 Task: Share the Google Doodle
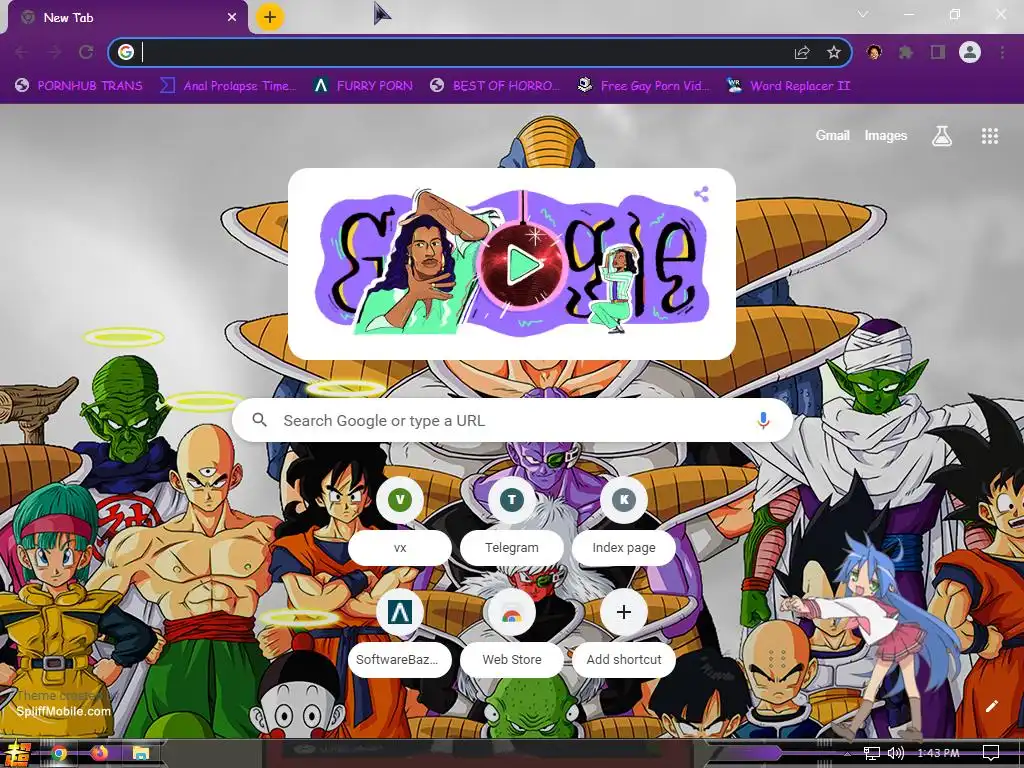click(x=701, y=194)
